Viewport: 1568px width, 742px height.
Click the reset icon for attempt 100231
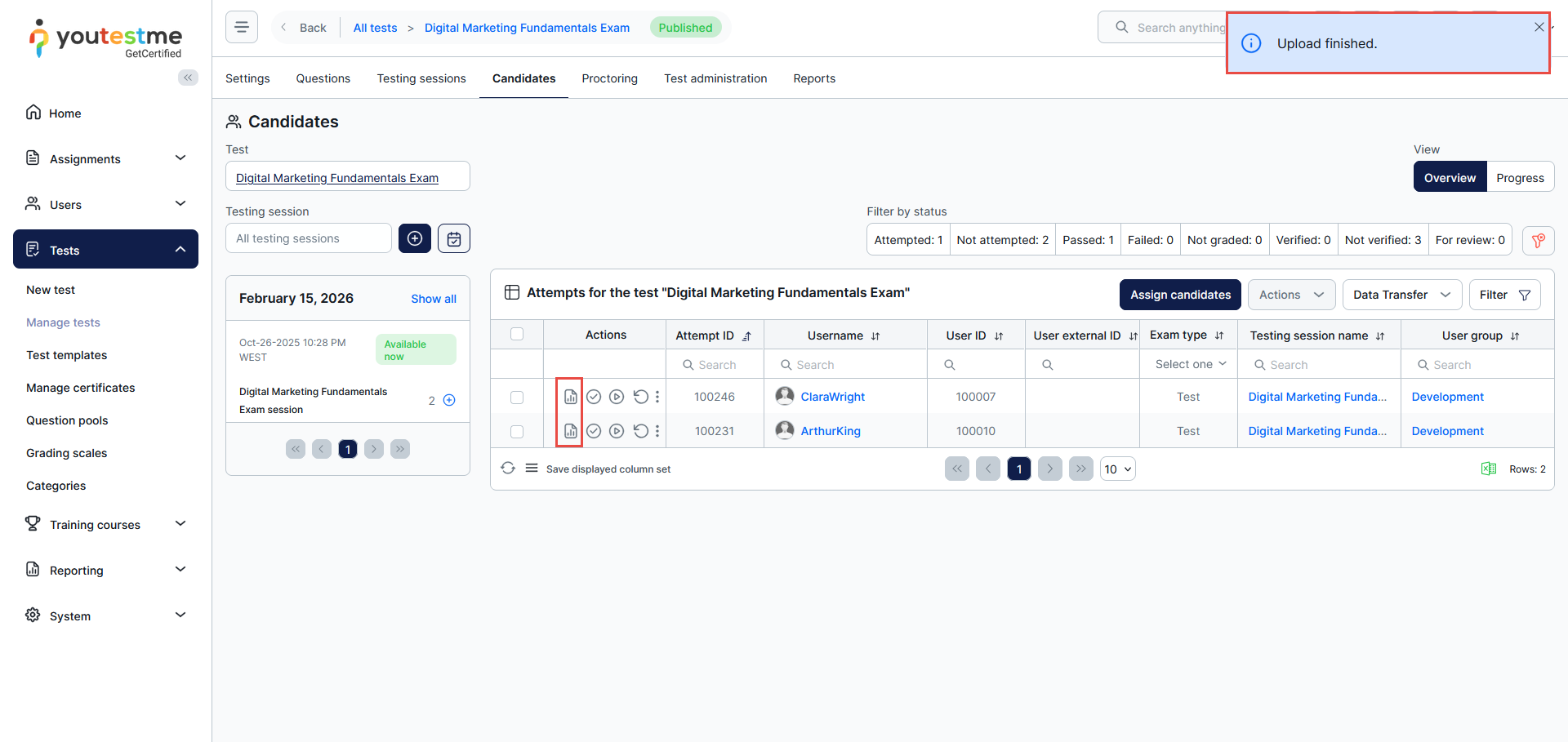tap(640, 431)
